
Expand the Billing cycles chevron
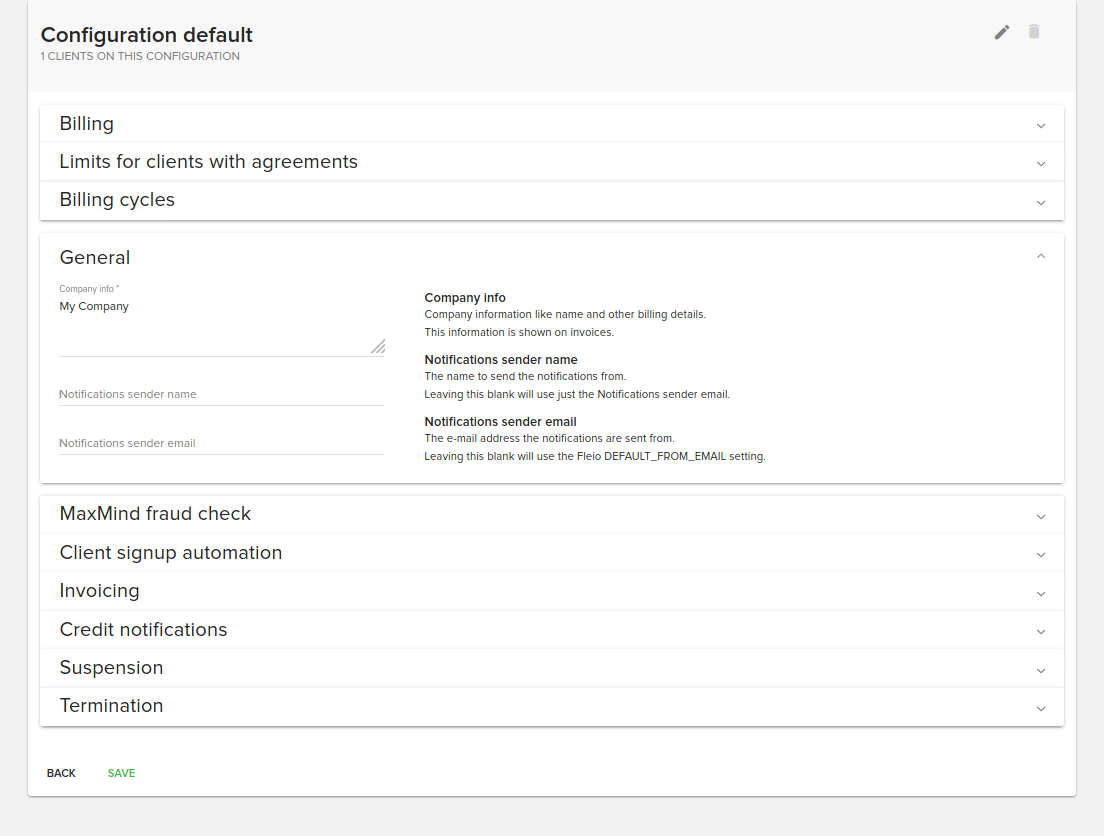(1041, 203)
